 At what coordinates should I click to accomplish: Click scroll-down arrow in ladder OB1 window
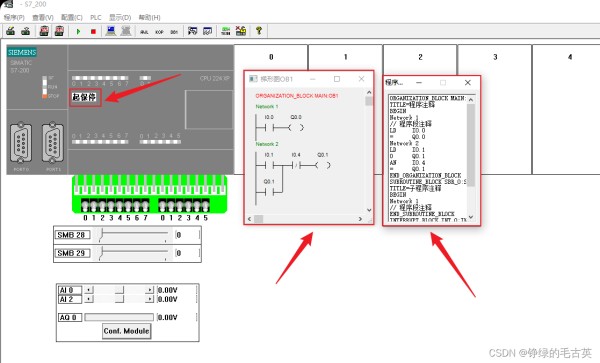point(369,210)
